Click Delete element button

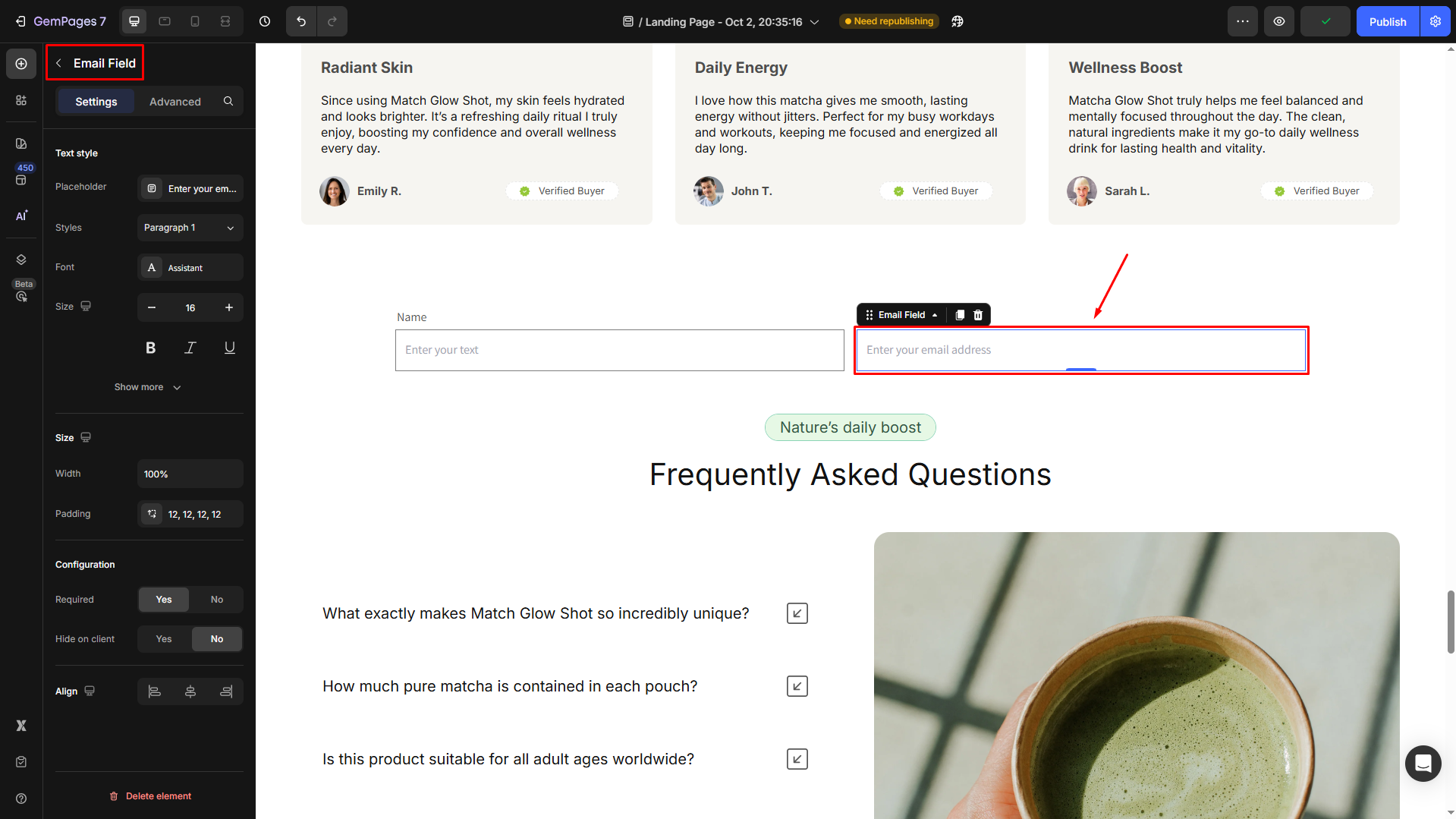pyautogui.click(x=149, y=796)
